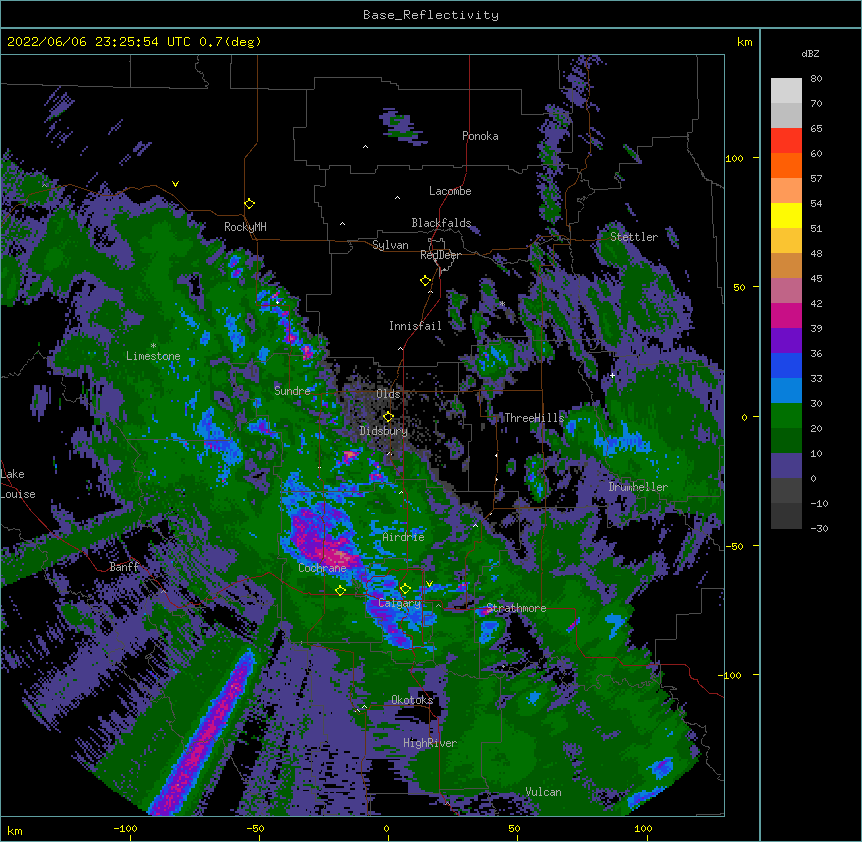Select the 54 dBZ yellow color swatch
862x842 pixels.
[786, 215]
